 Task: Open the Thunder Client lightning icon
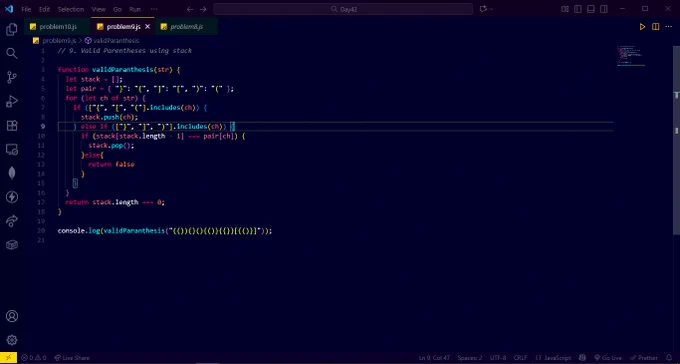[x=12, y=197]
